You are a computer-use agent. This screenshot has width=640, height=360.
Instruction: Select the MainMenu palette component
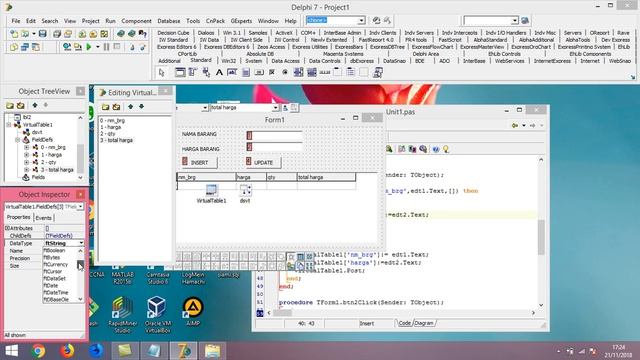point(193,73)
